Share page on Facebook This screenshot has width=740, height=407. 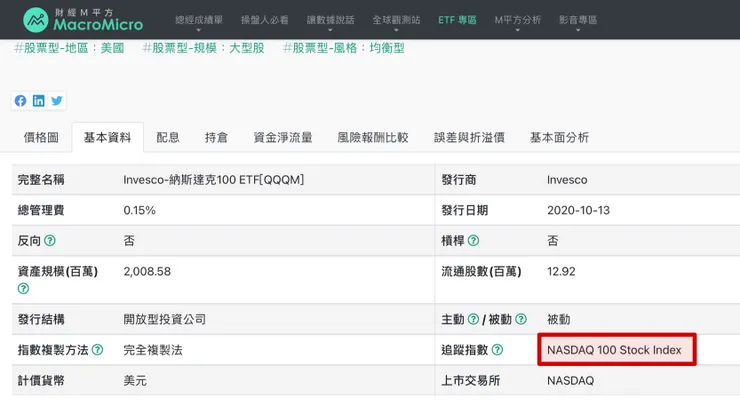click(20, 101)
